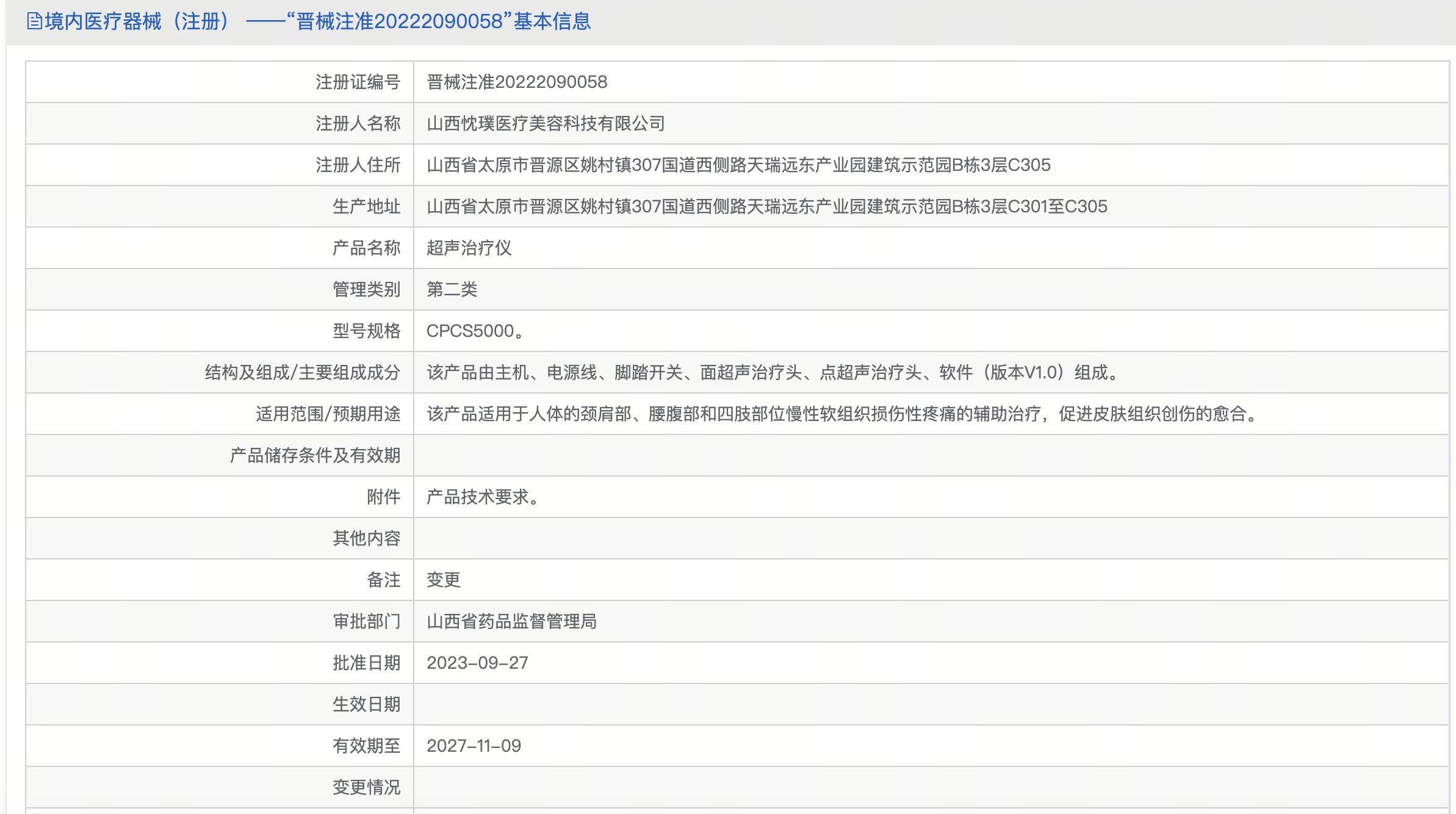Click the label 备注

(383, 580)
